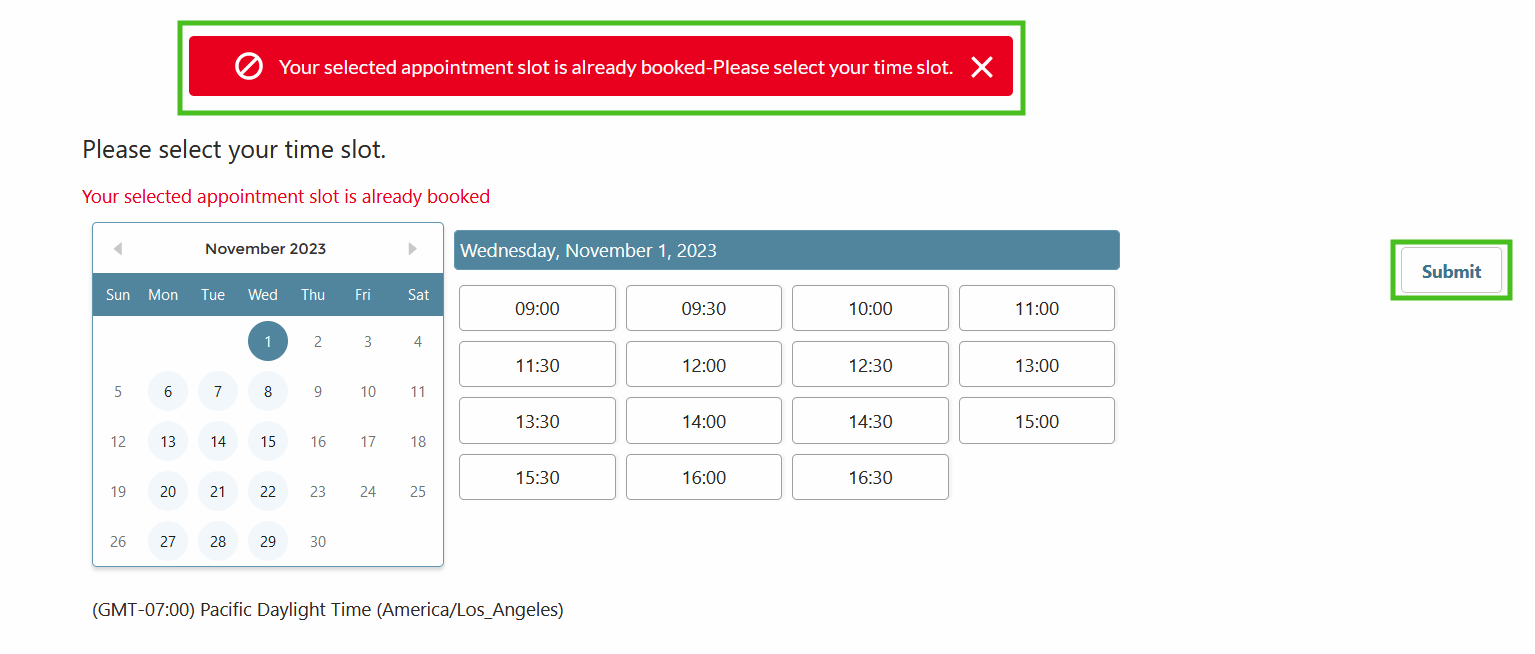Select the 09:00 time slot

[x=537, y=309]
